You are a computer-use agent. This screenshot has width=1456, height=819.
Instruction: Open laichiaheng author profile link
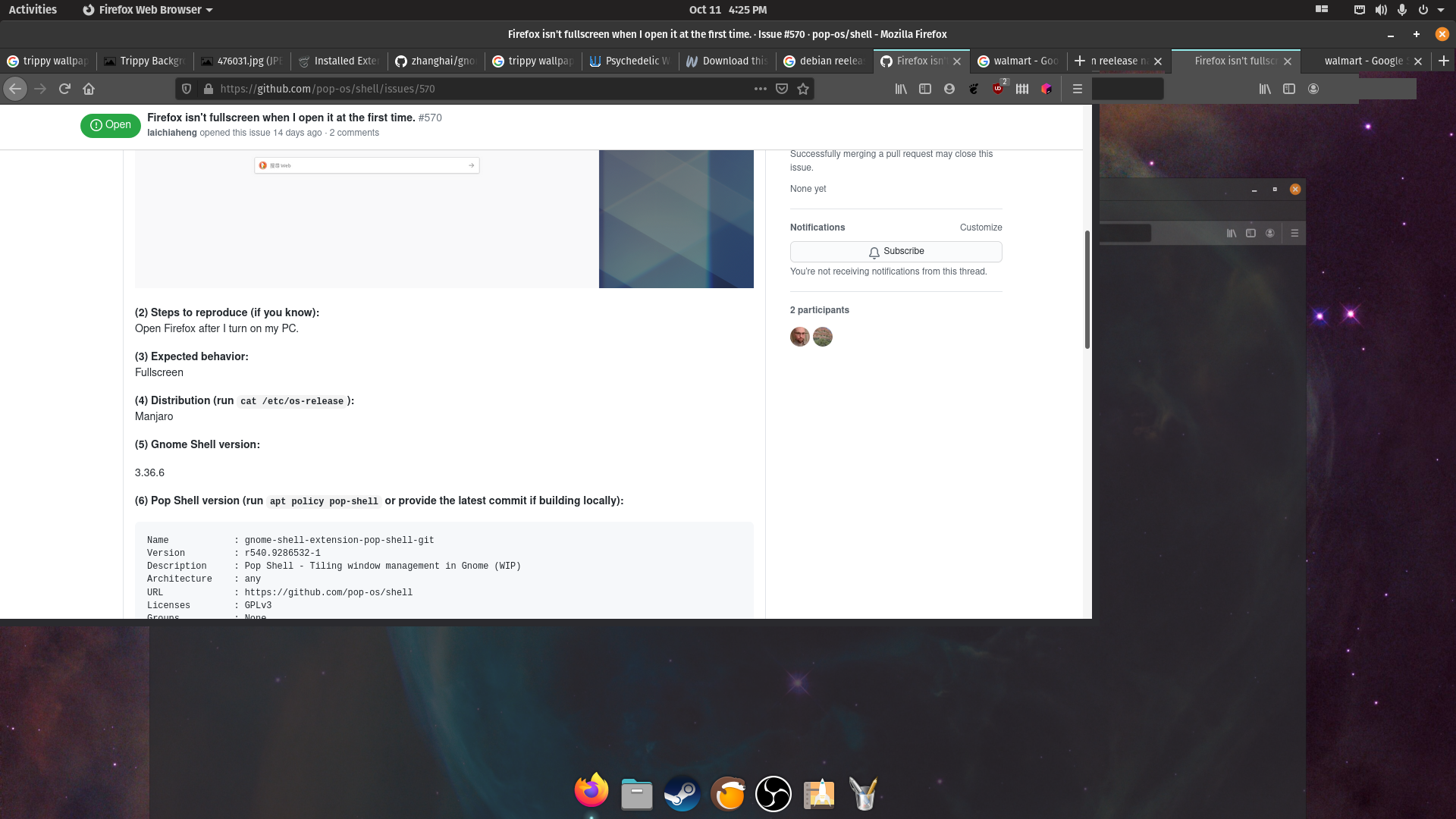click(x=172, y=133)
